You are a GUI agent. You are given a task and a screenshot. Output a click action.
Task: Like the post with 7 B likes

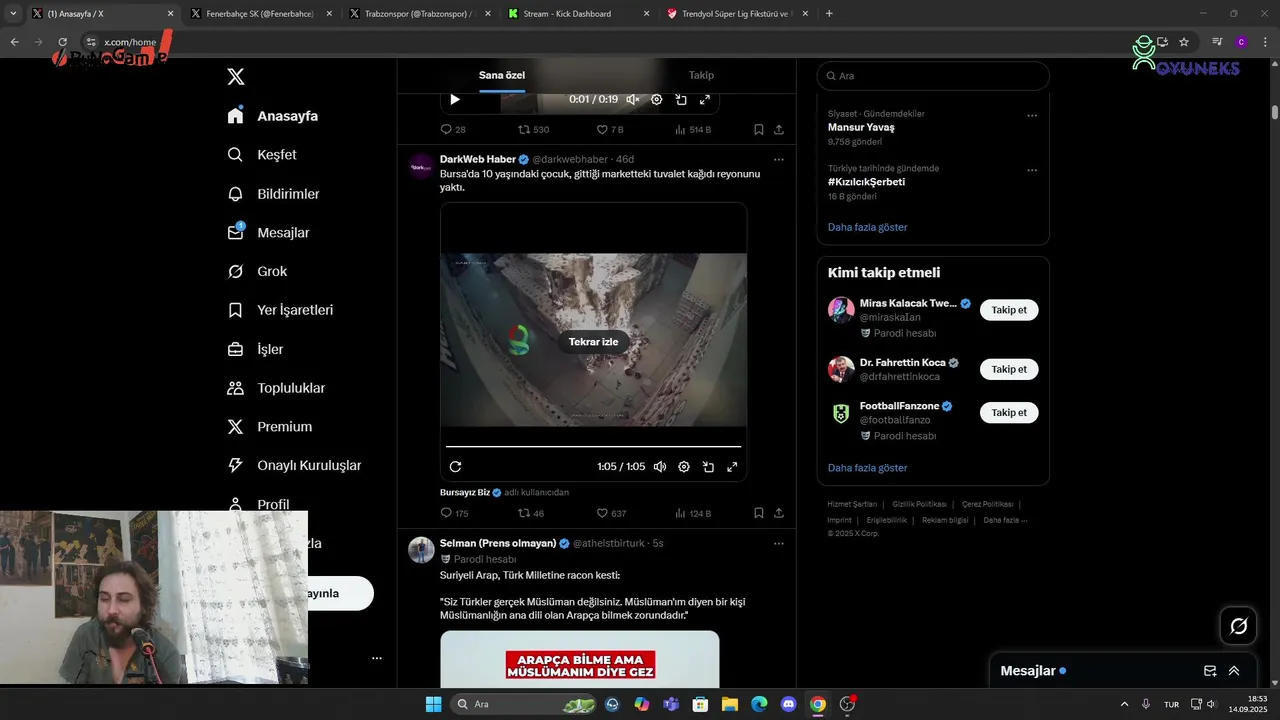pyautogui.click(x=610, y=130)
